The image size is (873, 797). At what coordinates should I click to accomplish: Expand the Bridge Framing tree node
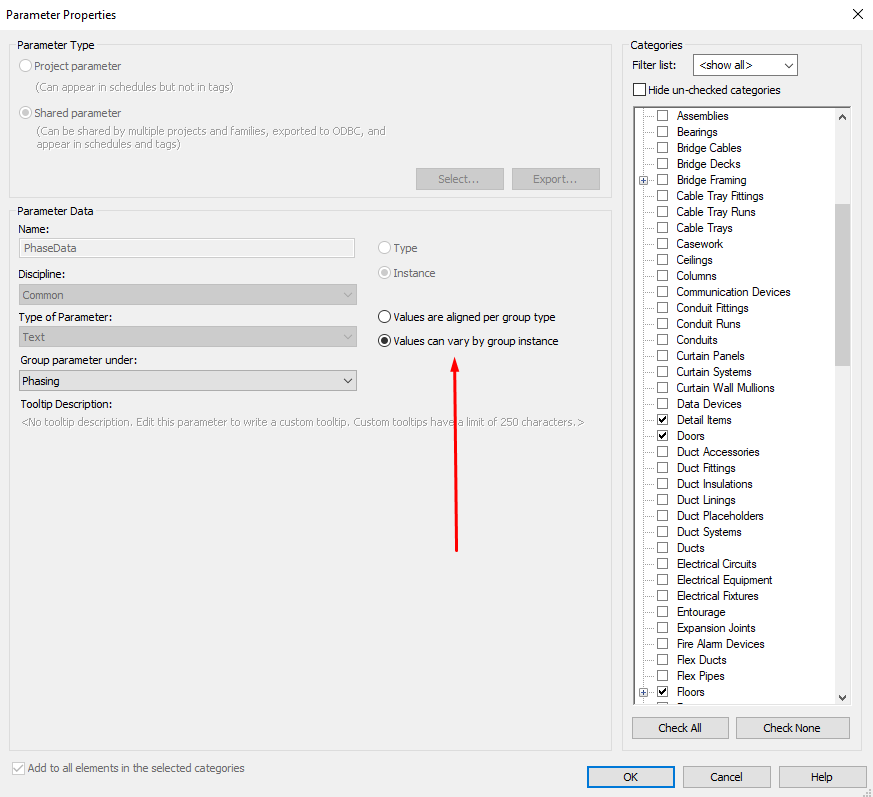click(x=644, y=179)
